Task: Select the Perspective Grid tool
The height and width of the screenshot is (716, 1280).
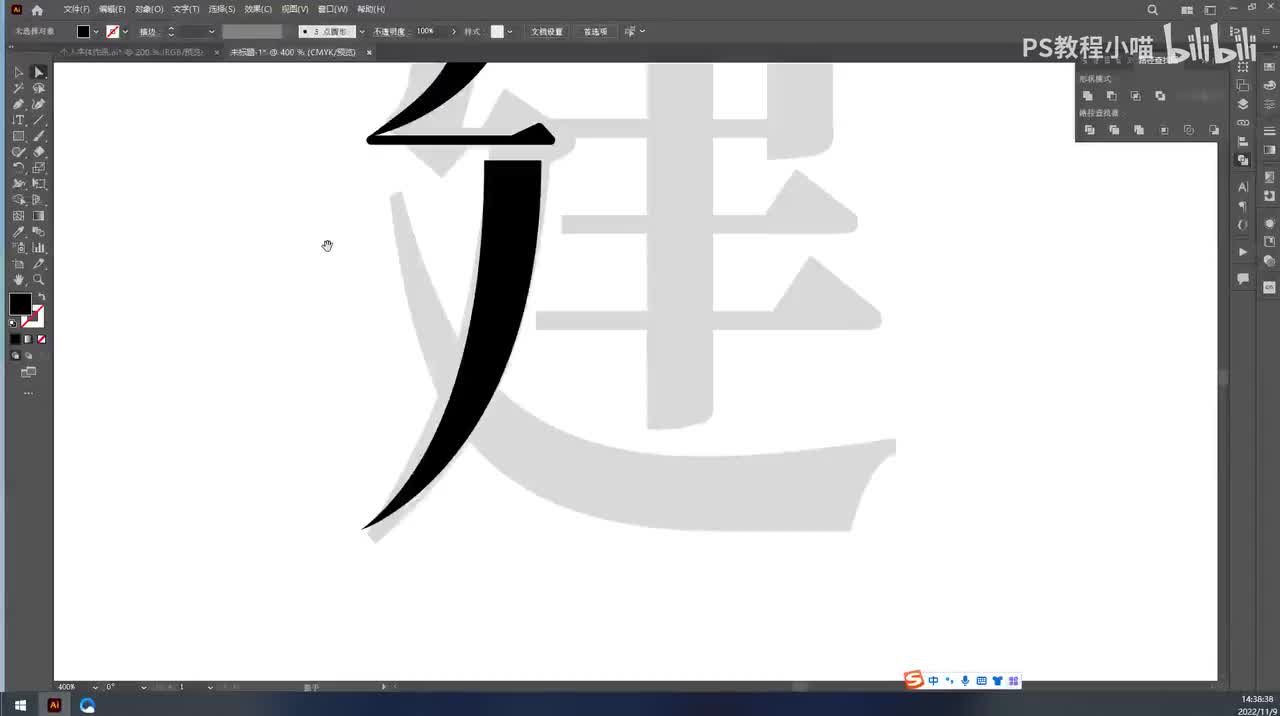Action: [39, 200]
